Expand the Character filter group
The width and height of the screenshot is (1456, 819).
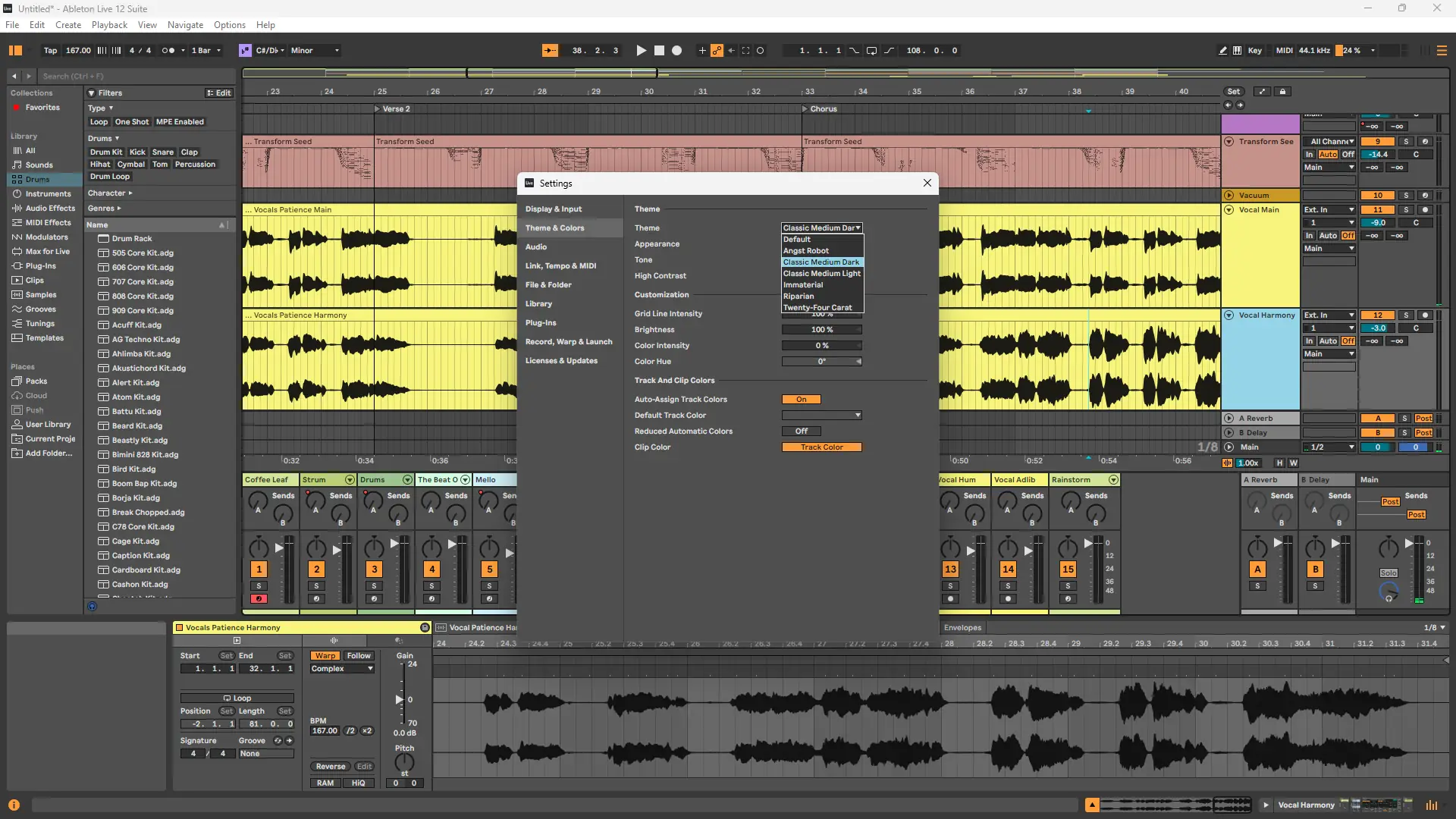(x=110, y=193)
